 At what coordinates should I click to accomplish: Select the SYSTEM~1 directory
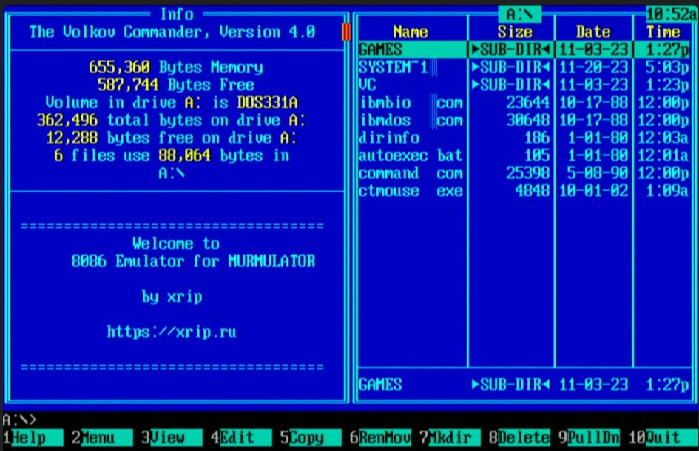tap(524, 67)
